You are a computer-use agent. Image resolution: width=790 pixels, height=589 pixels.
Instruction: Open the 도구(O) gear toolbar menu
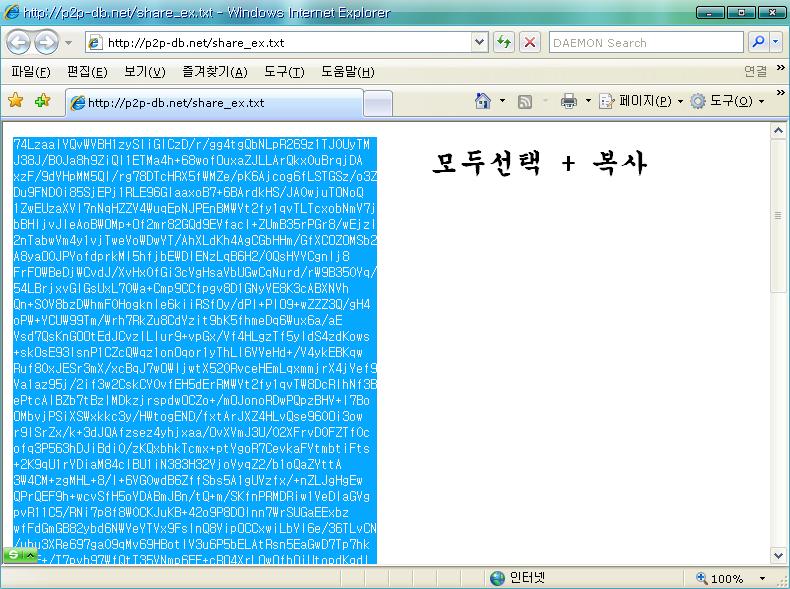pyautogui.click(x=727, y=101)
